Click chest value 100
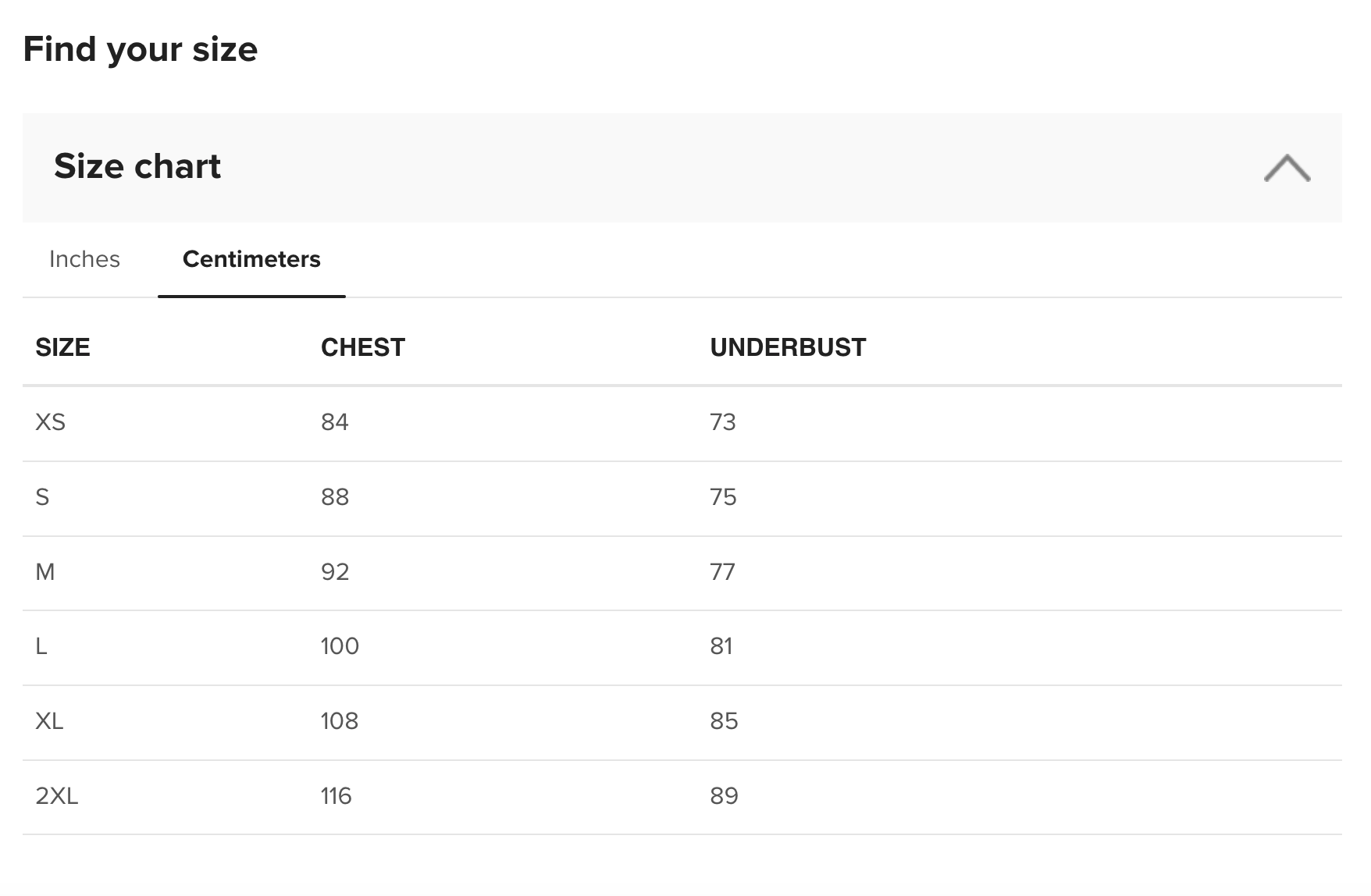This screenshot has height=896, width=1371. 340,646
